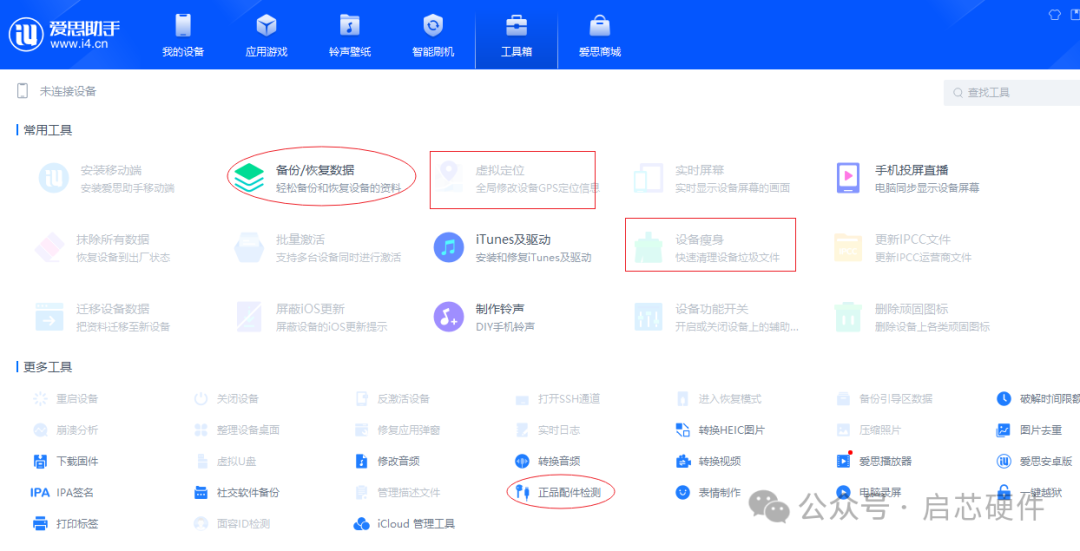Open 爱思安卓版 tool
Viewport: 1080px width, 551px height.
tap(1035, 461)
